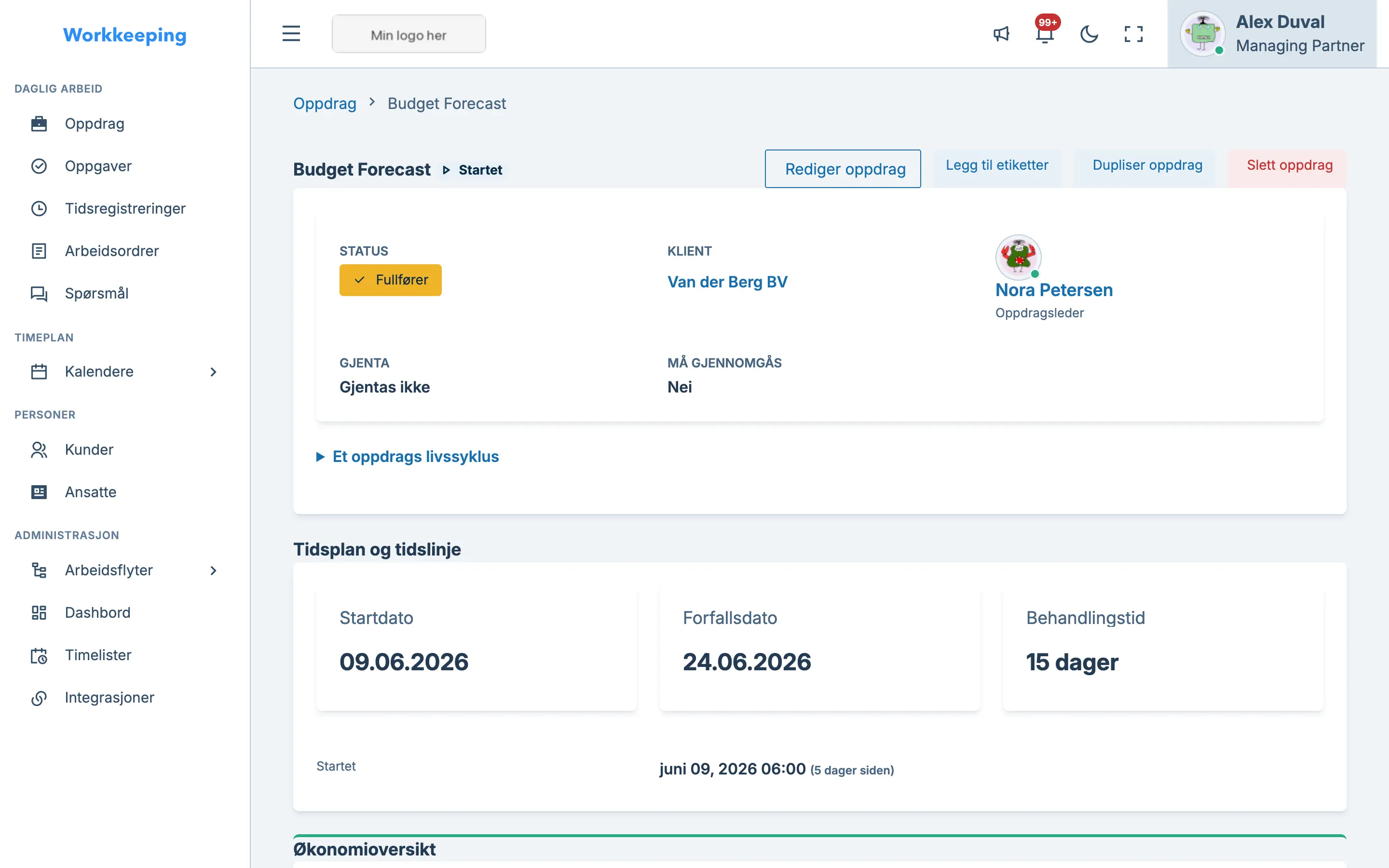Screen dimensions: 1389x868
Task: Click the Slett oppdrag button
Action: pos(1289,165)
